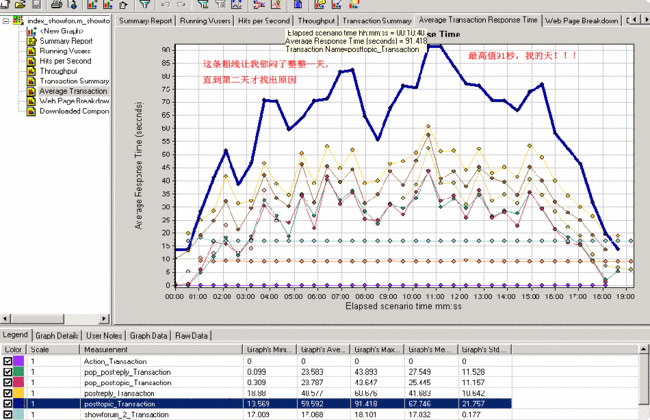Switch to the Hits per Second tab

pos(264,21)
